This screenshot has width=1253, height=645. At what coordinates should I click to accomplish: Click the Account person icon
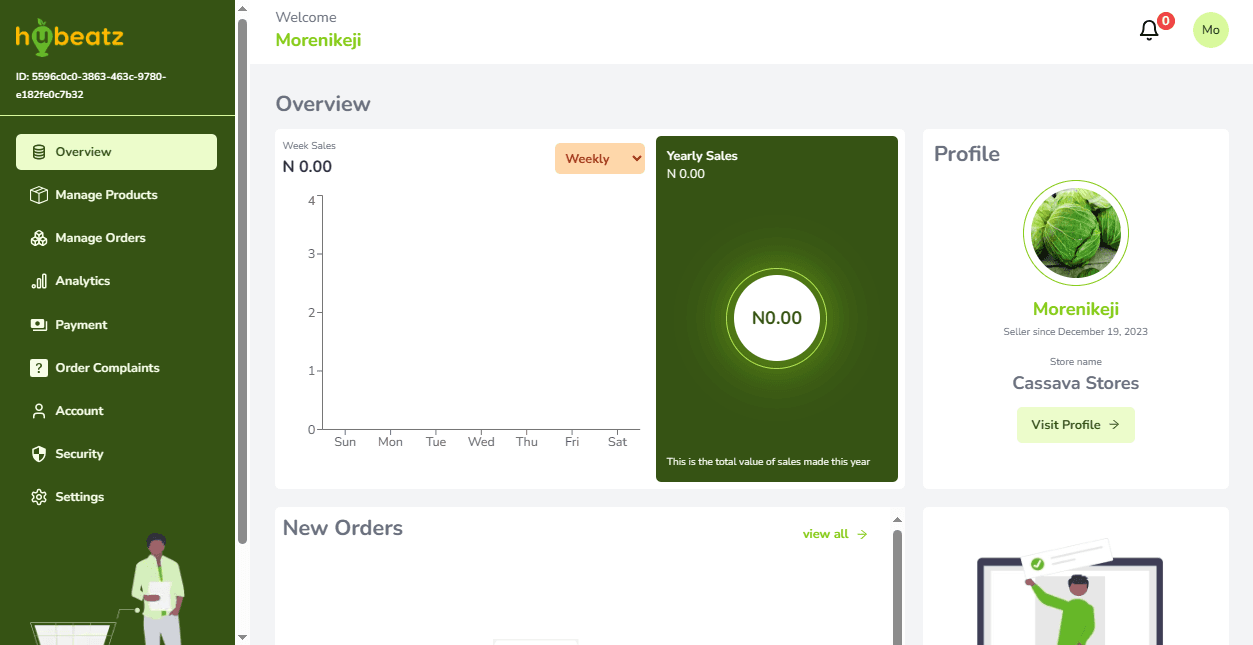[39, 411]
